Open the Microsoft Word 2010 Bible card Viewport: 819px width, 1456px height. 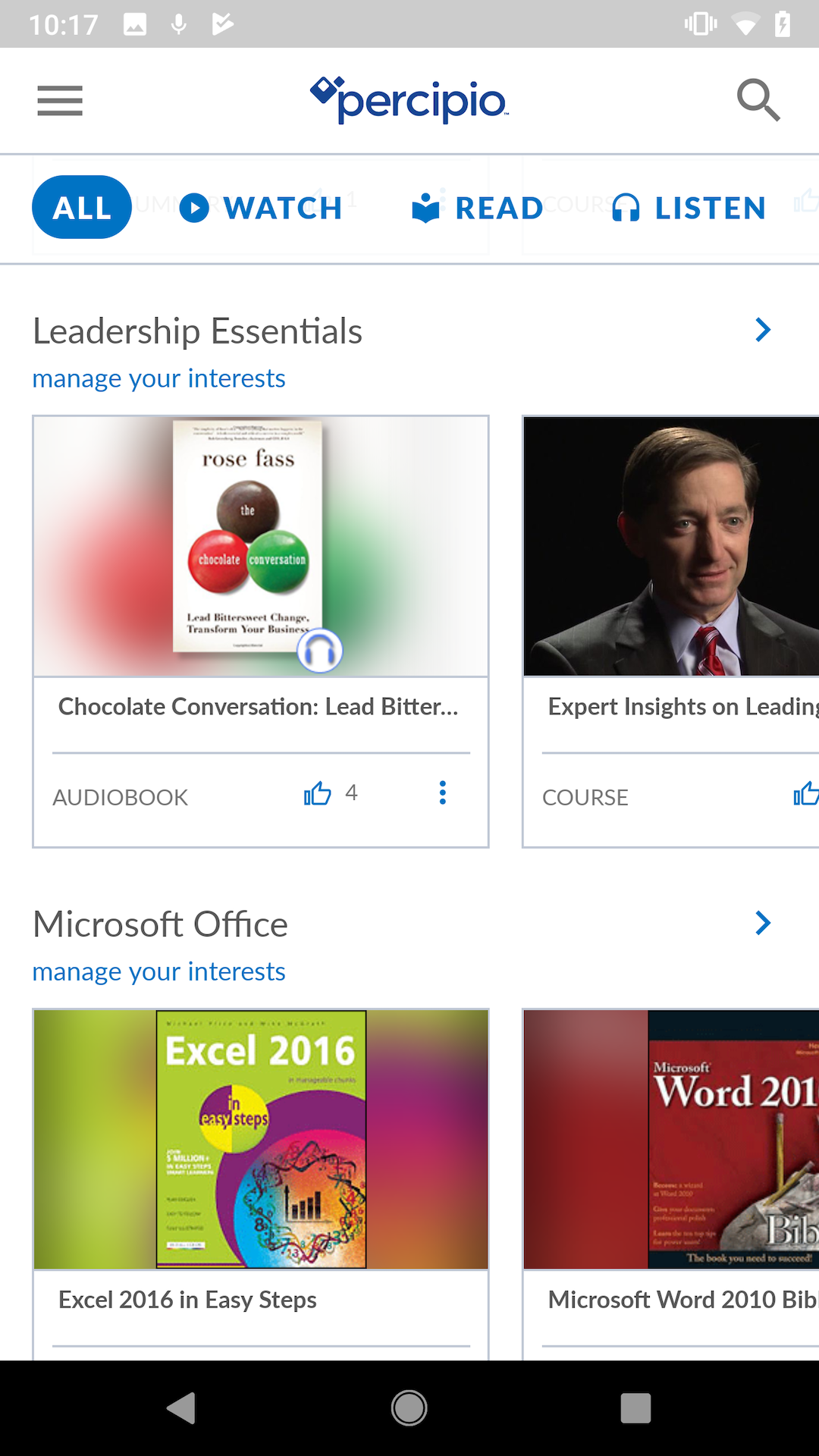pos(670,1137)
